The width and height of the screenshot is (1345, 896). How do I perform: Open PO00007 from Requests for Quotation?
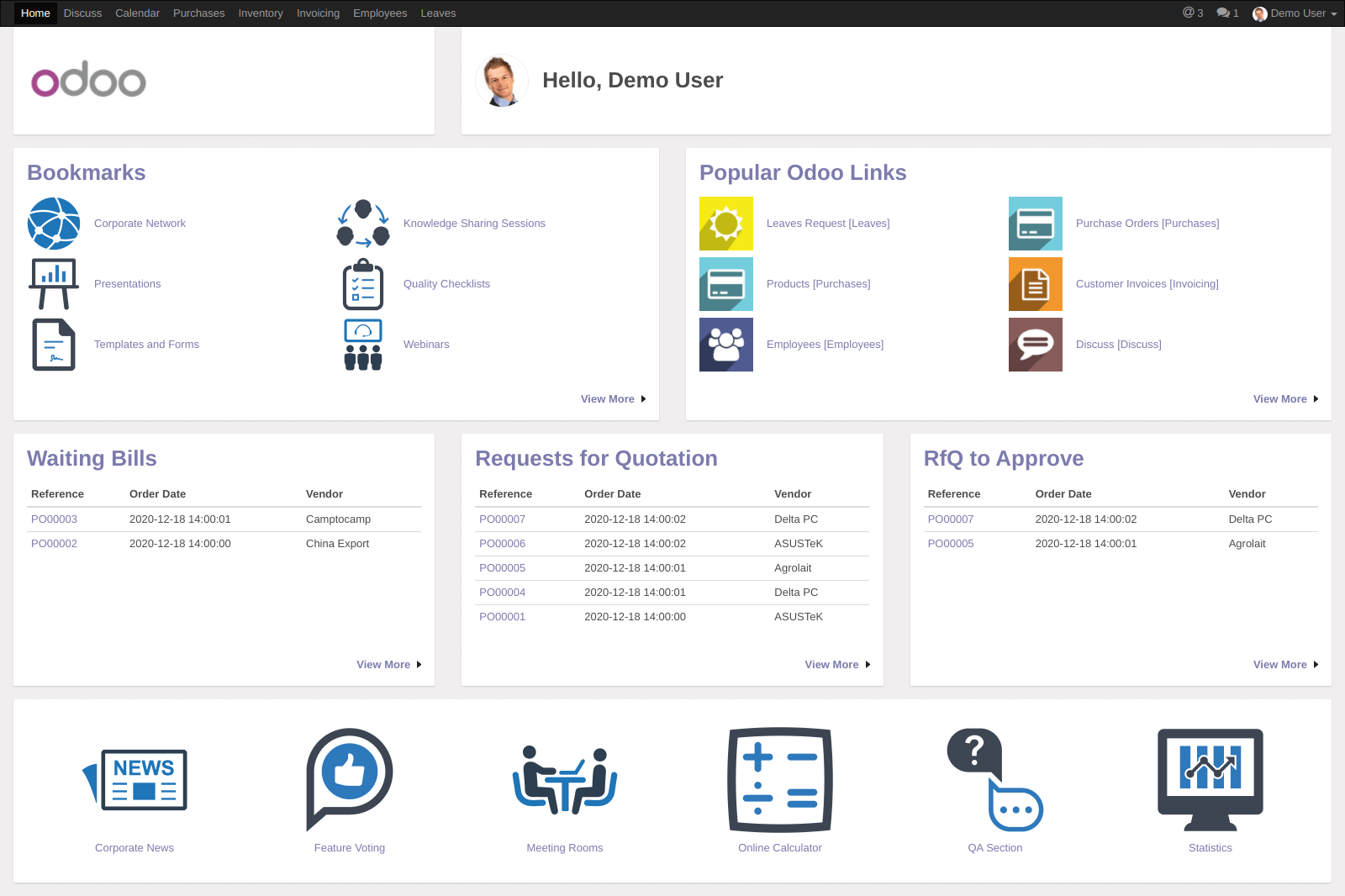(502, 519)
